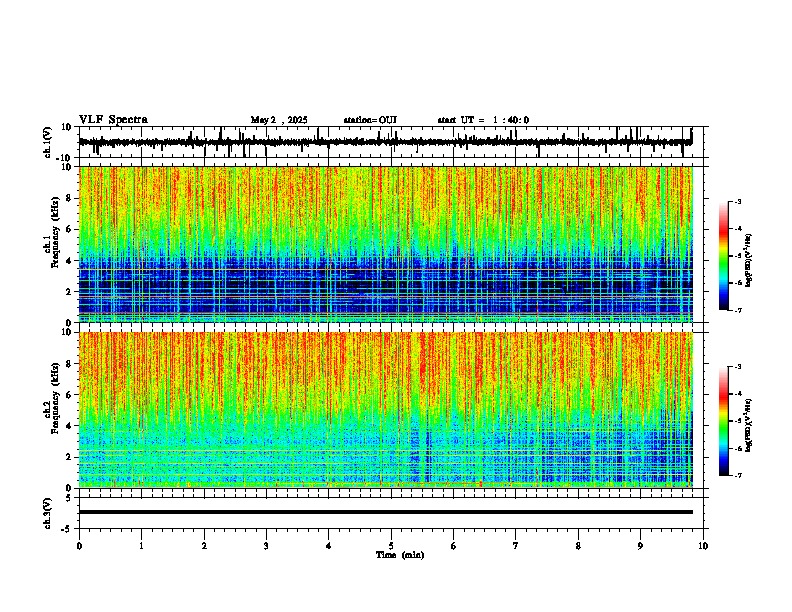The height and width of the screenshot is (612, 792).
Task: Click the "ch.3(V)" axis label
Action: [48, 513]
